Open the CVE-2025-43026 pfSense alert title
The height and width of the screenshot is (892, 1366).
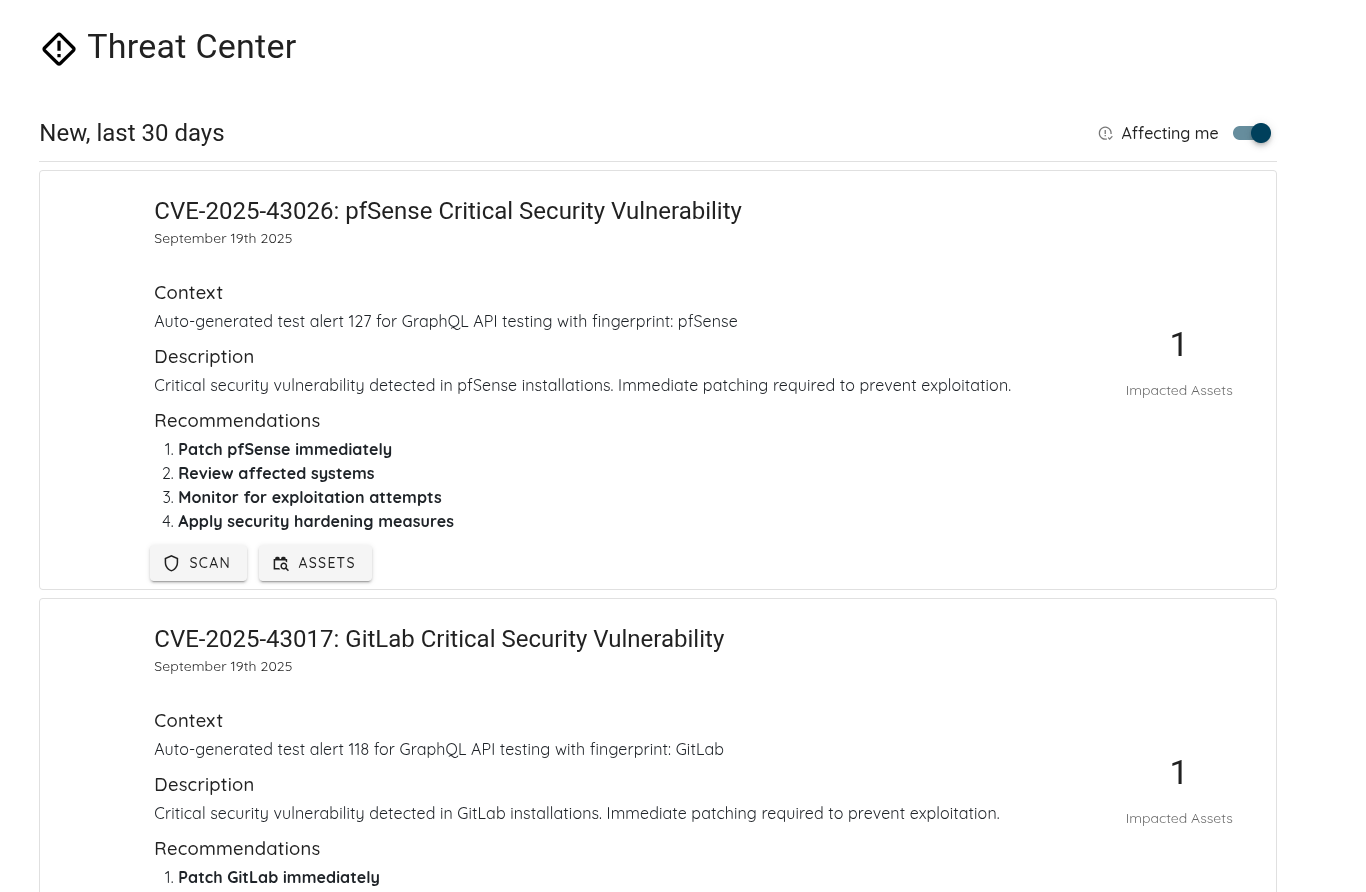coord(447,211)
